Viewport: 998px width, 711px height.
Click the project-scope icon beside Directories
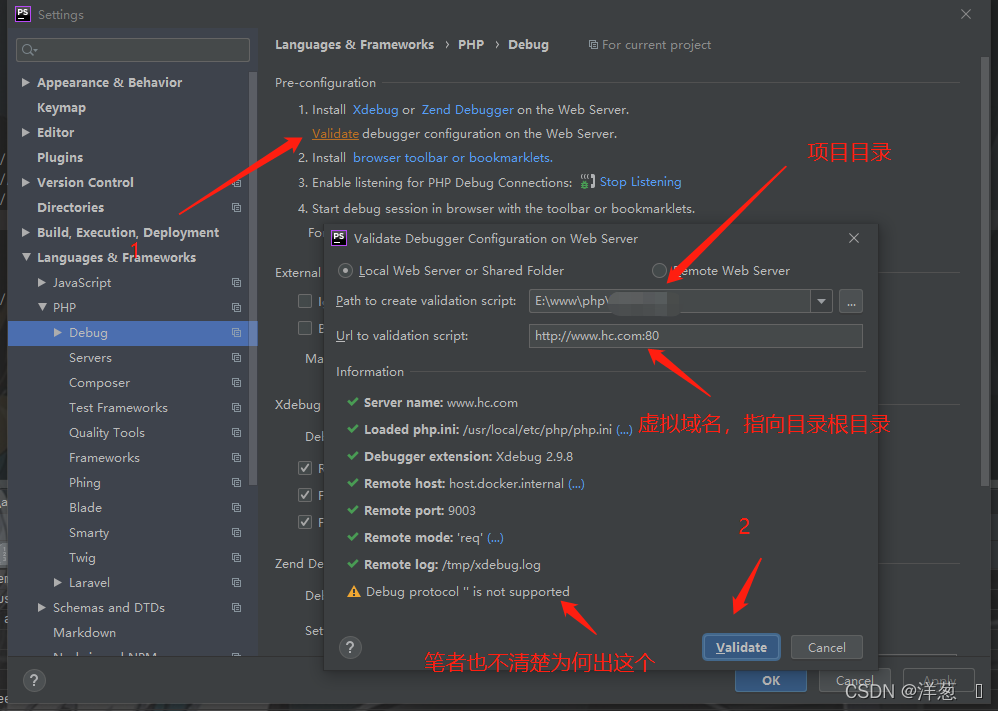click(237, 208)
